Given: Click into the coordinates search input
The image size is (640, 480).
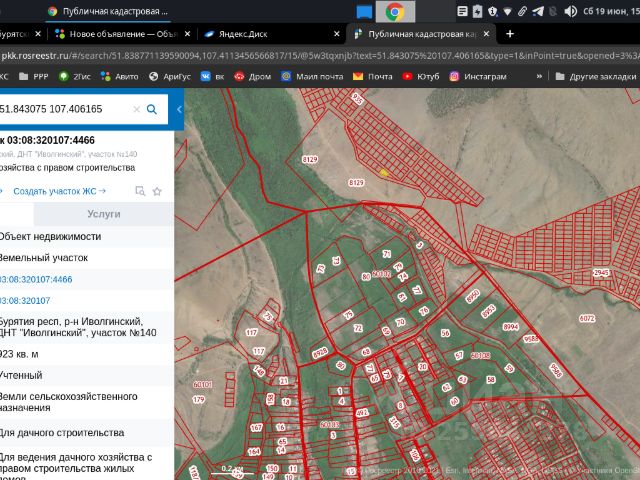Looking at the screenshot, I should [x=60, y=109].
